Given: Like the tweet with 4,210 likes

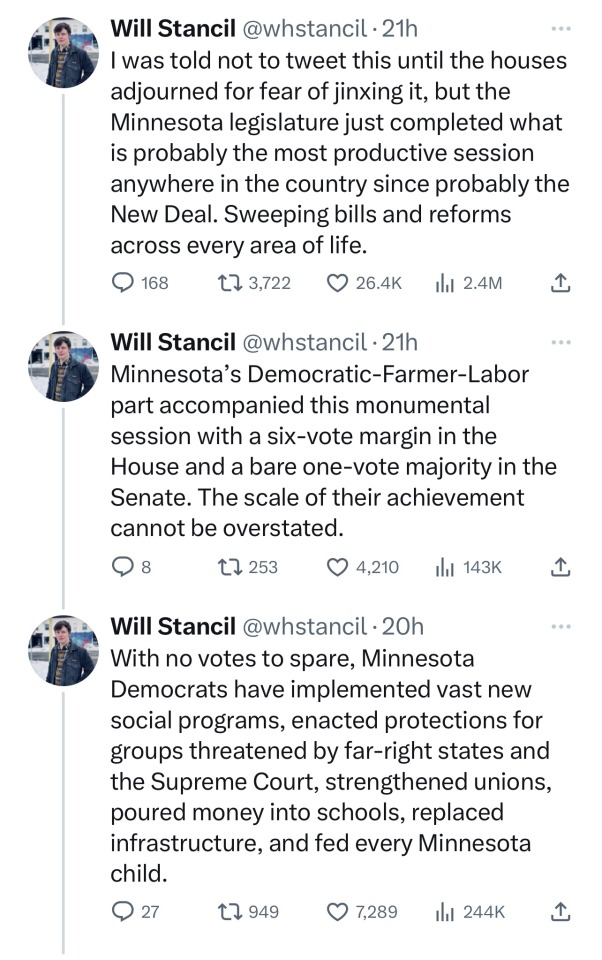Looking at the screenshot, I should coord(338,567).
